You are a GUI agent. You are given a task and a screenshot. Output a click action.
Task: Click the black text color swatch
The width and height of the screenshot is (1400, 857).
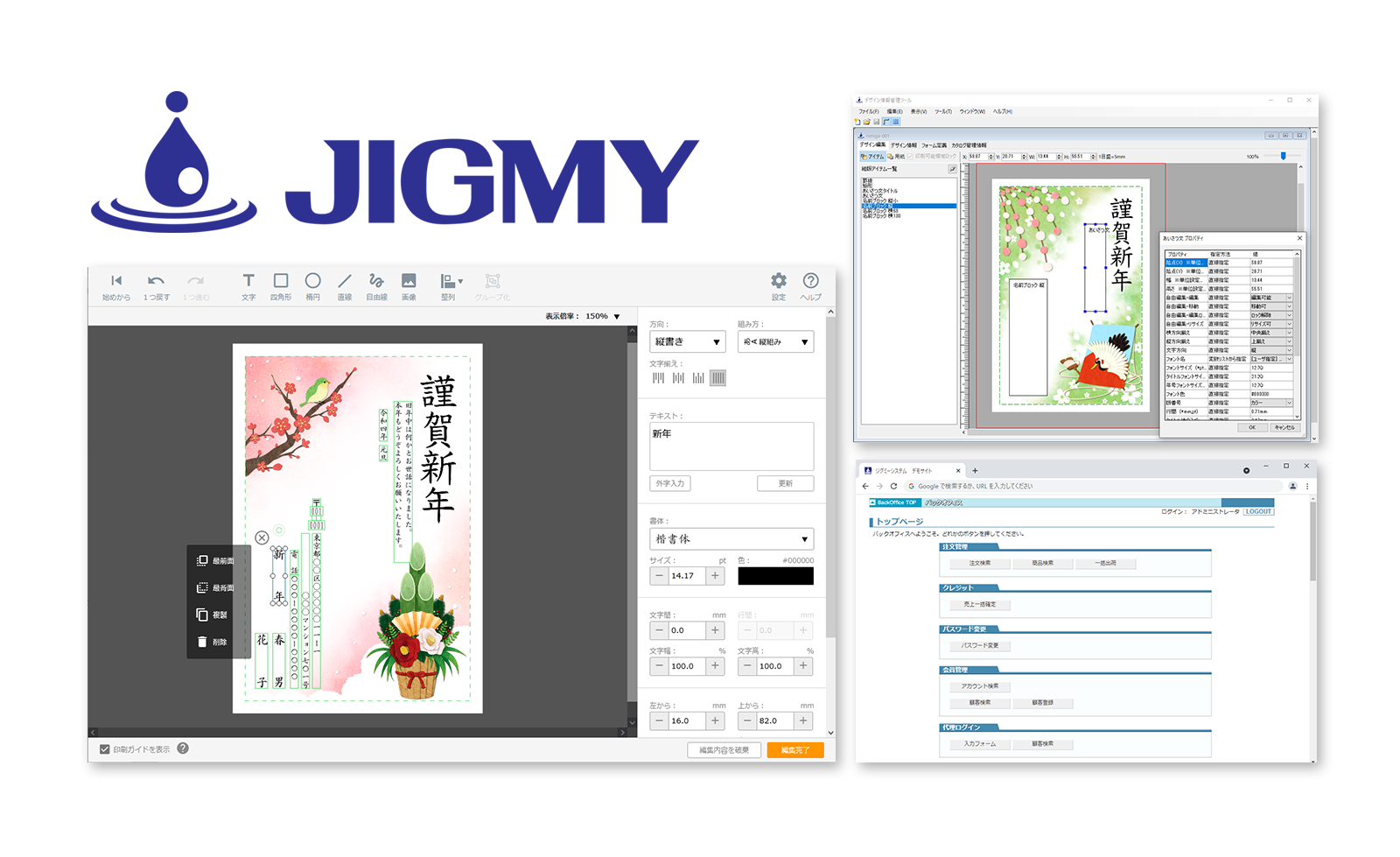coord(775,576)
